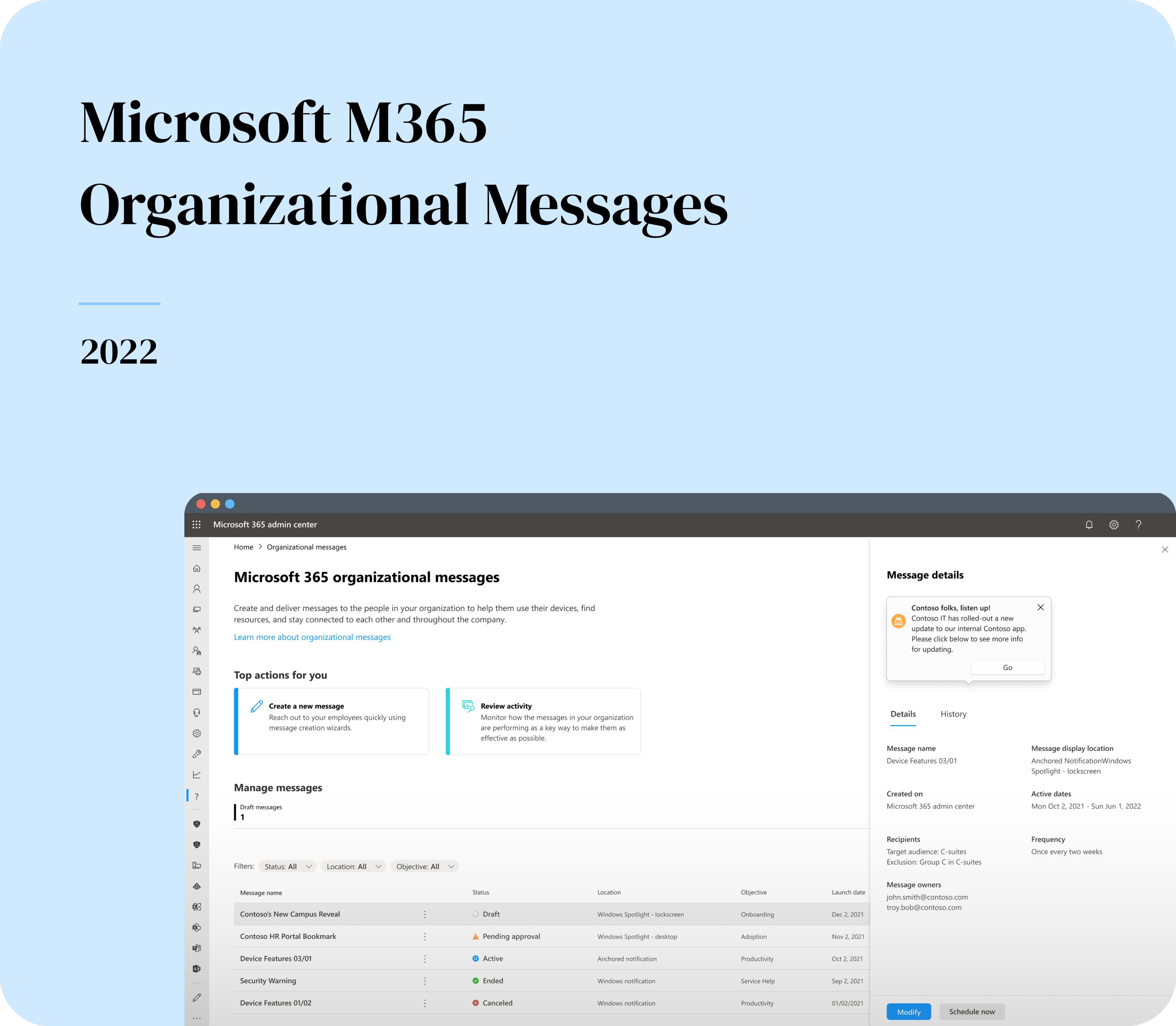Open Billing card icon in sidebar
This screenshot has width=1176, height=1026.
tap(196, 692)
